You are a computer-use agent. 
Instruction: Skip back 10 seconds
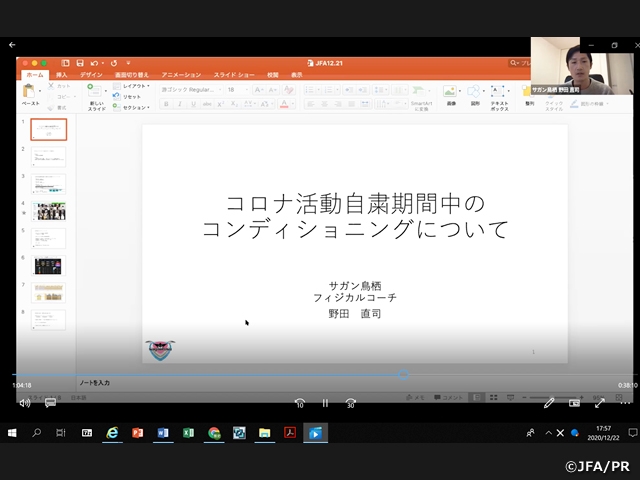pos(299,403)
